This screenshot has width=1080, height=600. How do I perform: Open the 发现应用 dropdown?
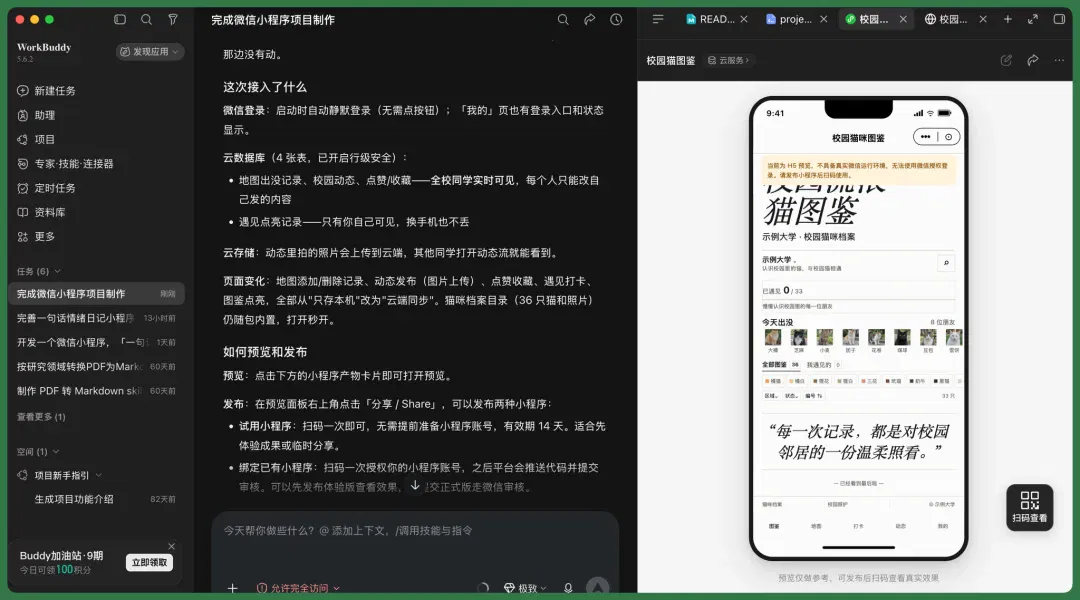coord(149,52)
